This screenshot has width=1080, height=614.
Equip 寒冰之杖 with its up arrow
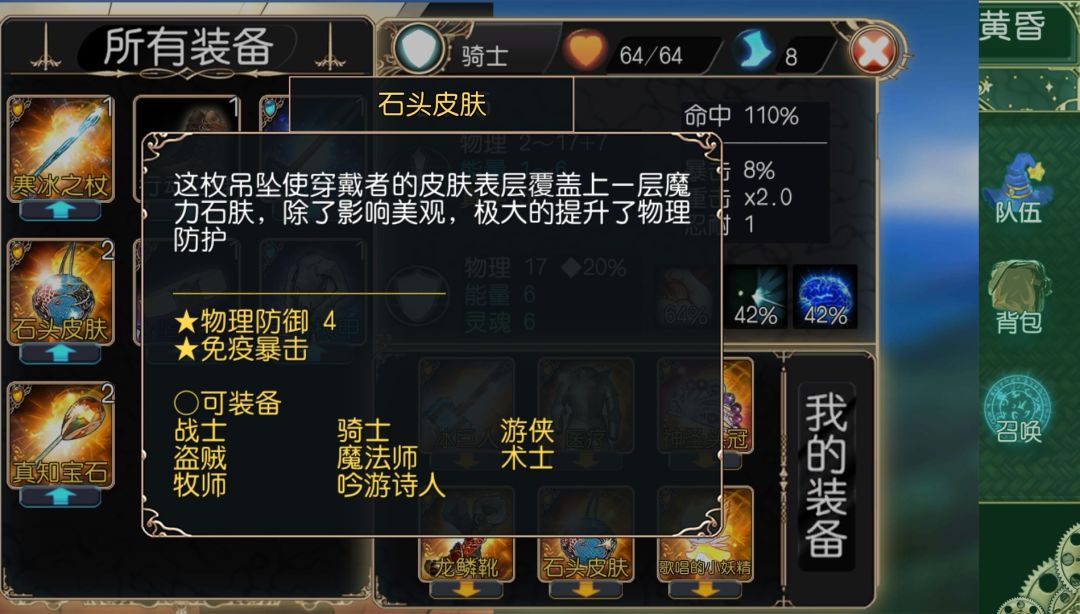point(61,211)
